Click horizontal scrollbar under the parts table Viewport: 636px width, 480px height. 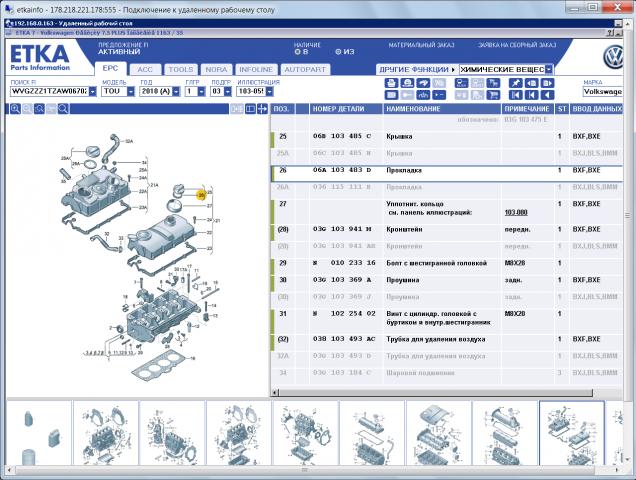436,392
